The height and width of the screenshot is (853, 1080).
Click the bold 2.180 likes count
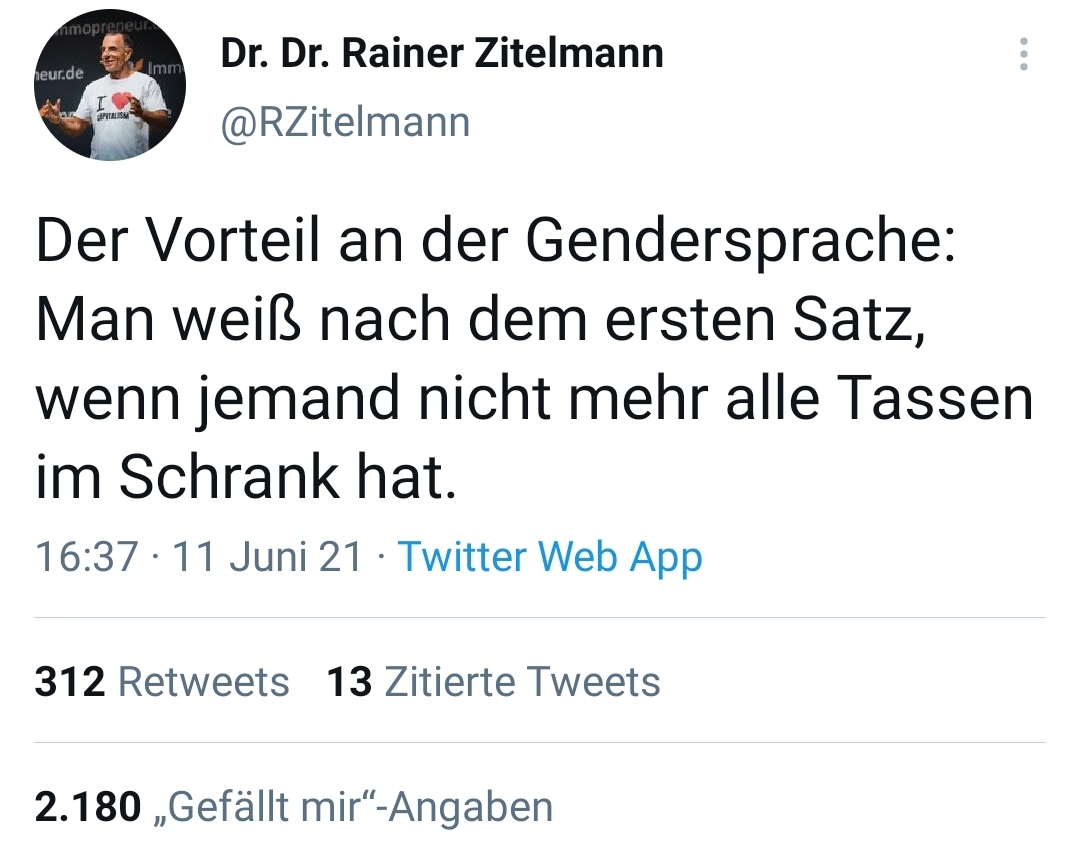click(88, 807)
